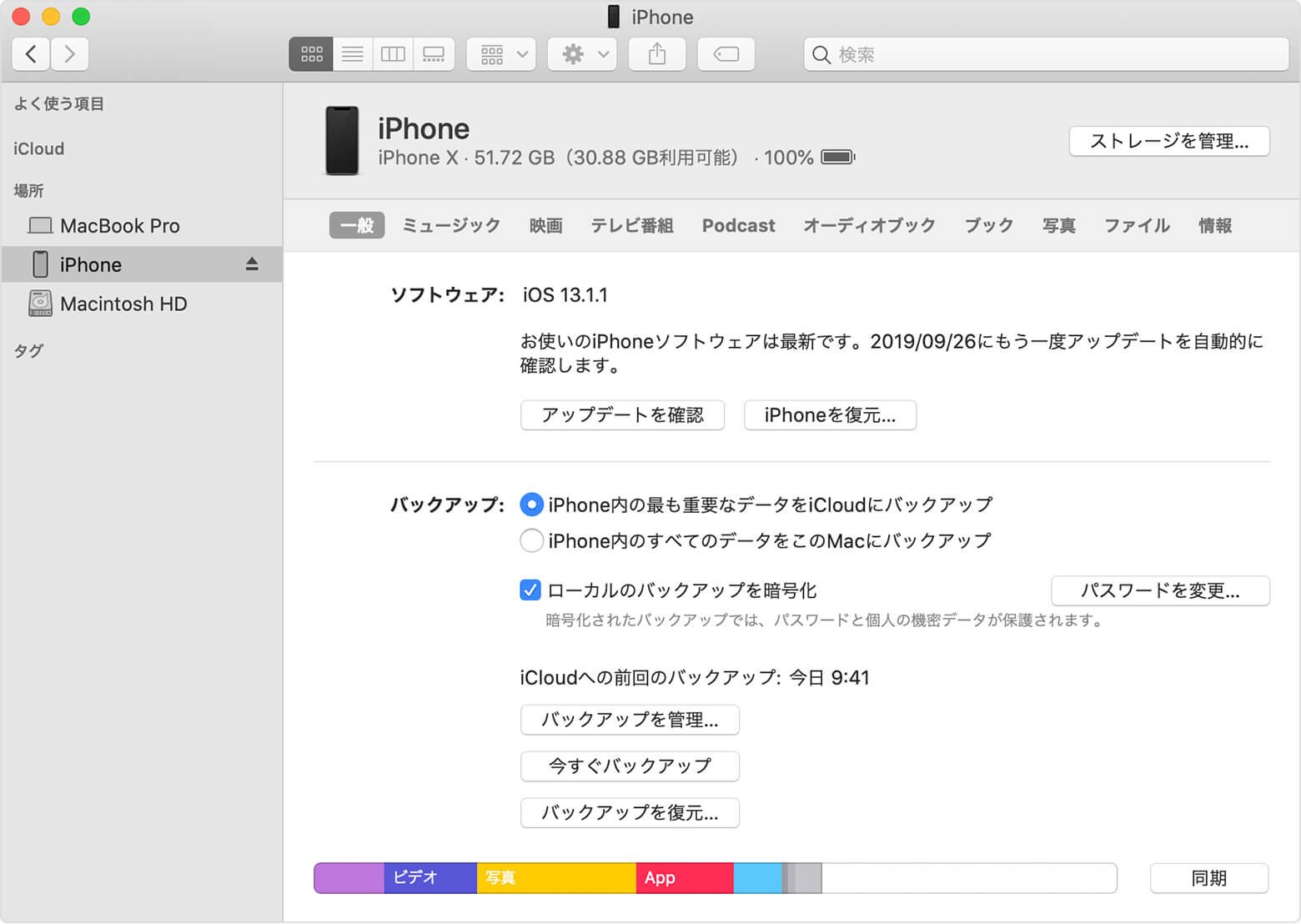Image resolution: width=1301 pixels, height=924 pixels.
Task: Click the magnifier icon in search field
Action: coord(821,55)
